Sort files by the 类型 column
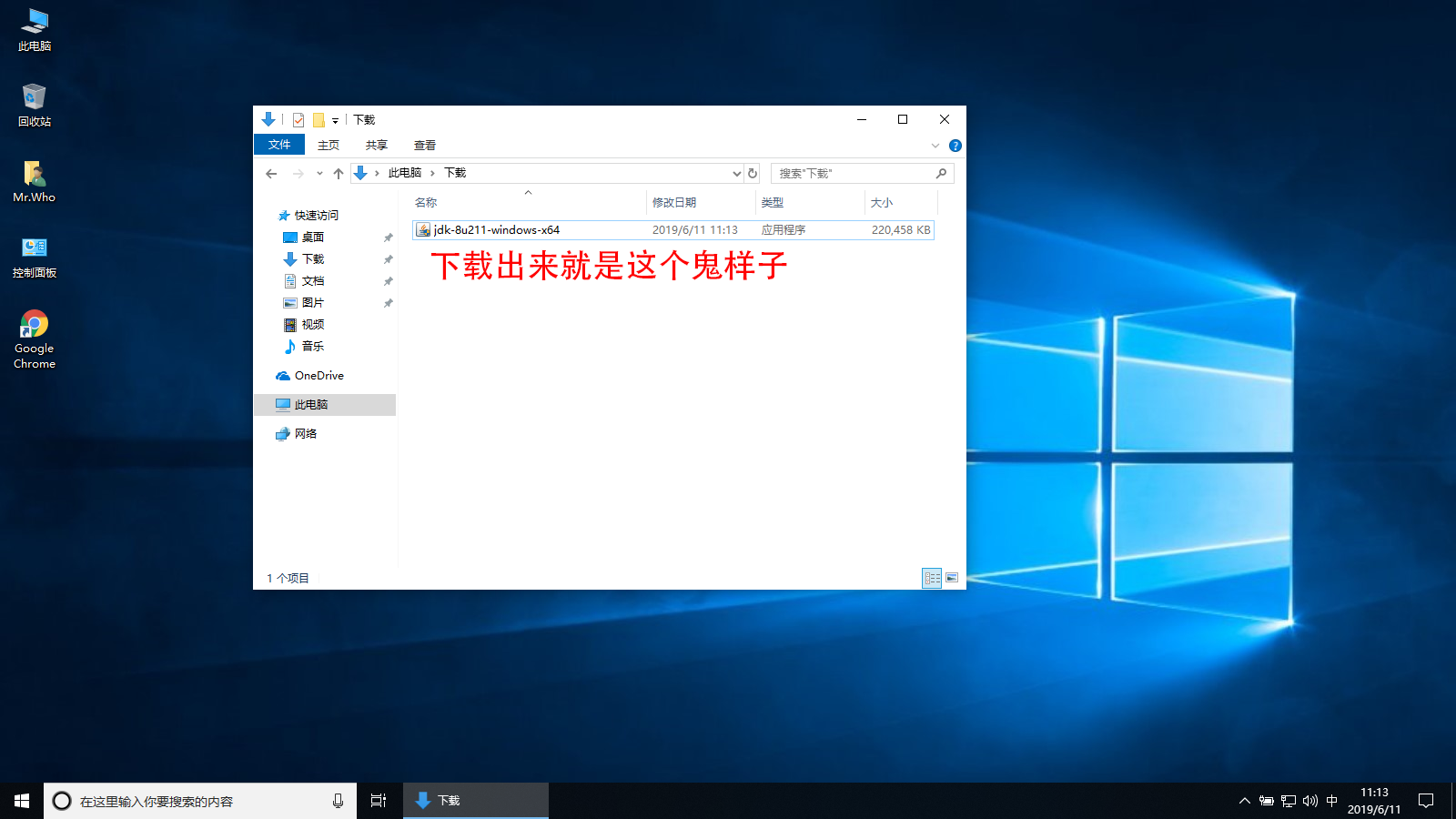This screenshot has width=1456, height=819. click(811, 202)
